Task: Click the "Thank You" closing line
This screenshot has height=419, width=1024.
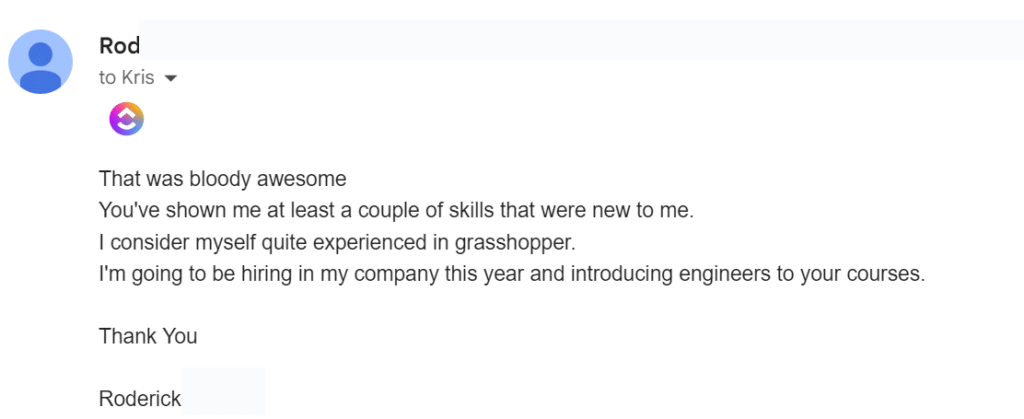Action: [148, 336]
